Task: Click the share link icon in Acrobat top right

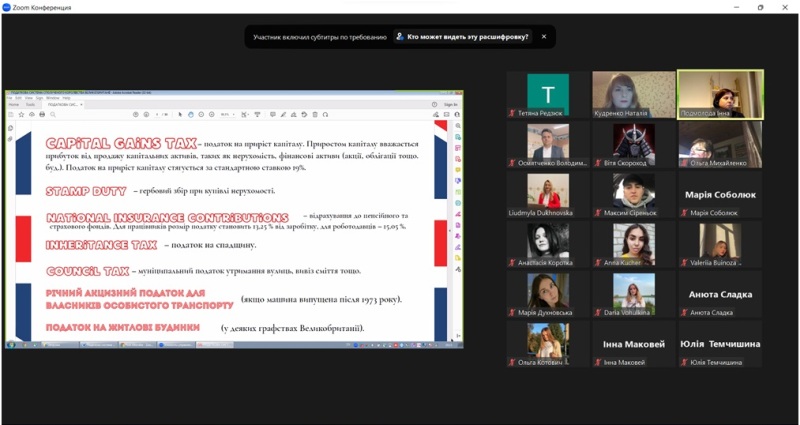Action: [x=436, y=114]
